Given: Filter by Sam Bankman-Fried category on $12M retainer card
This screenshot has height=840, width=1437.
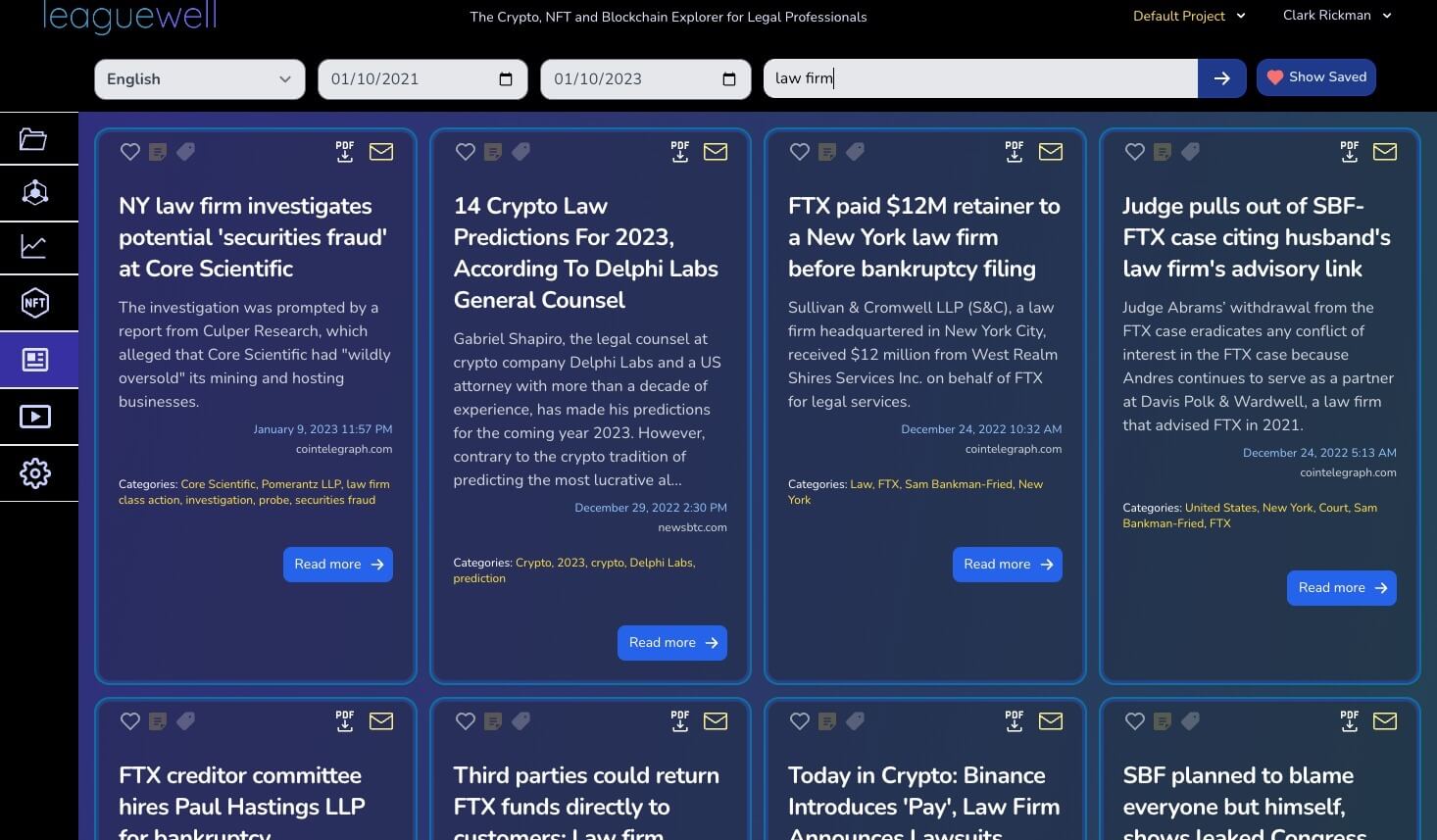Looking at the screenshot, I should [x=959, y=484].
